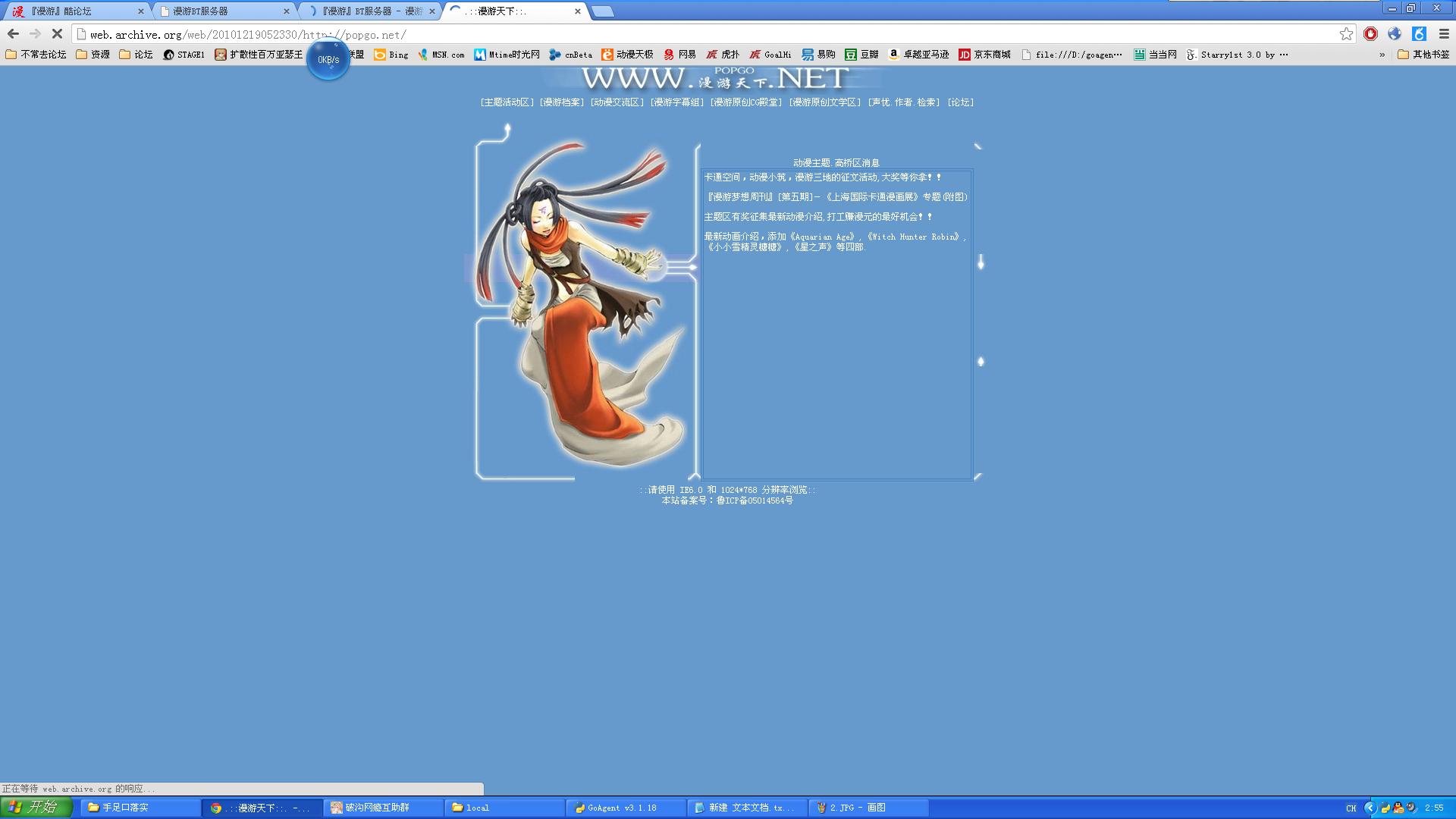Expand the 资源 bookmark folder
This screenshot has height=819, width=1456.
[x=93, y=55]
